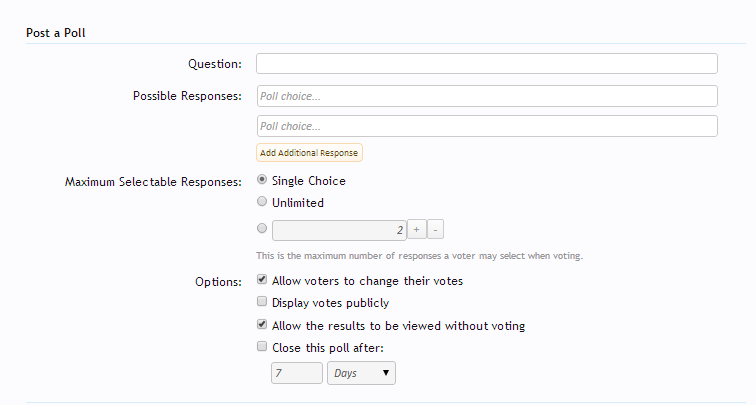756x405 pixels.
Task: Click the poll duration number field
Action: coord(297,373)
